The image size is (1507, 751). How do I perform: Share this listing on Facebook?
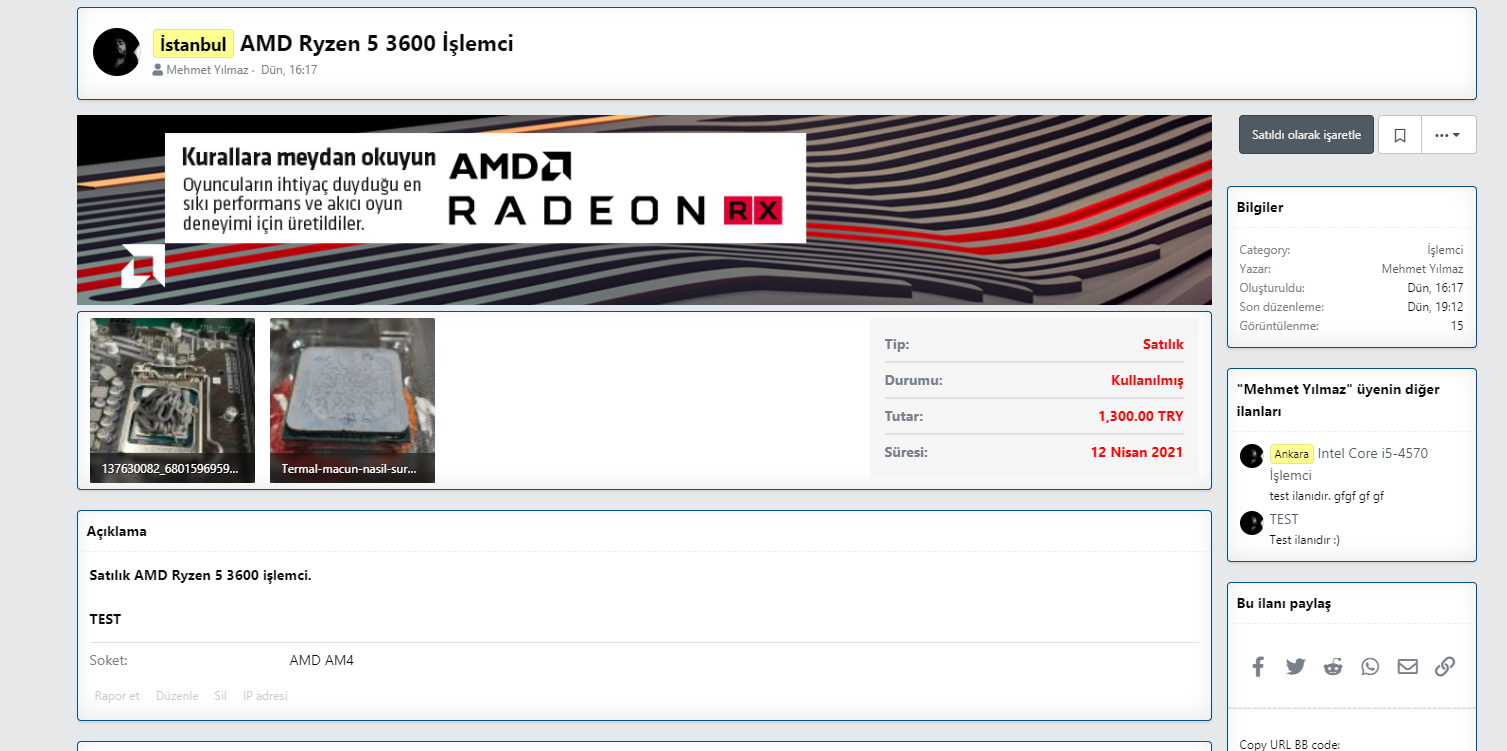coord(1258,666)
